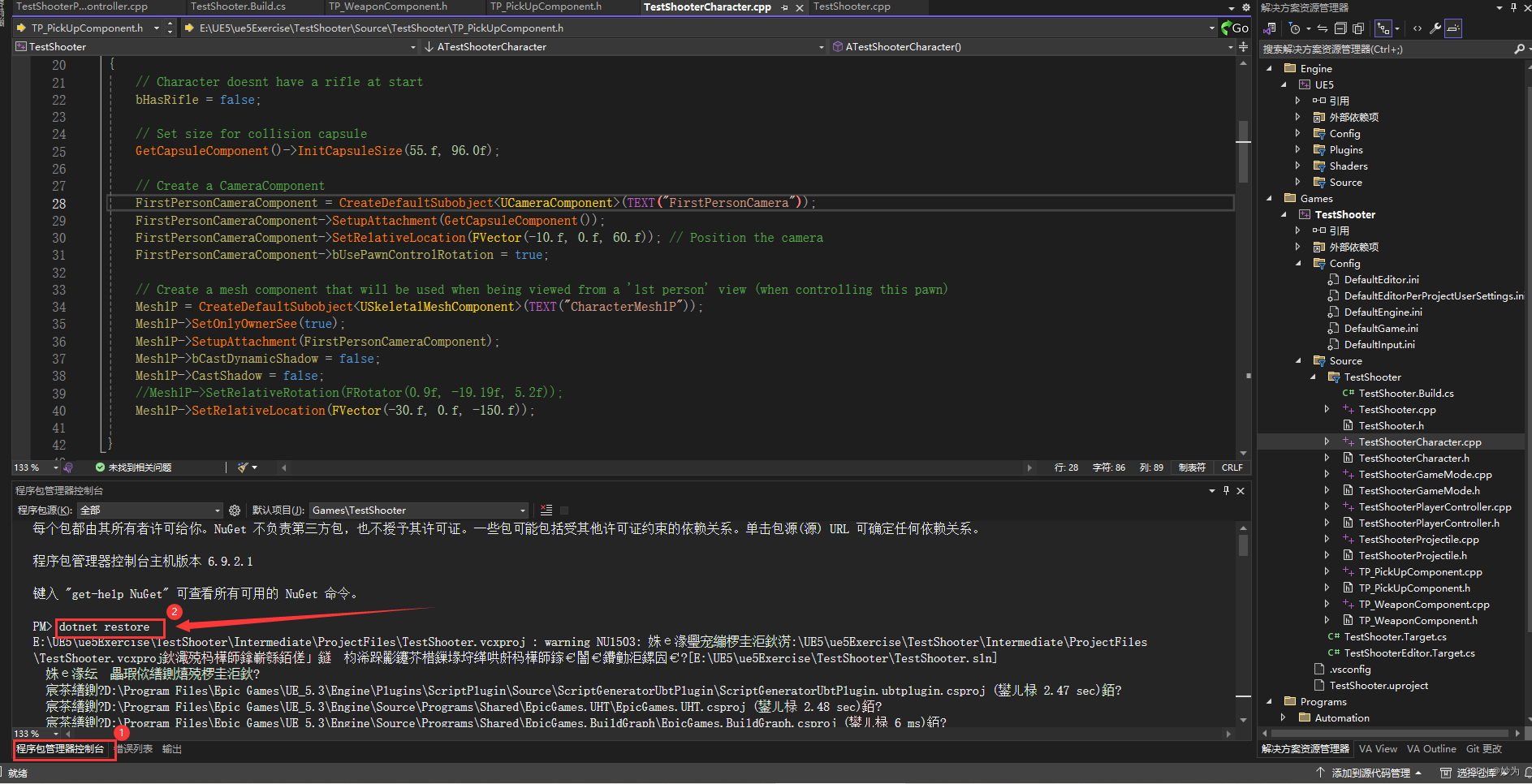Pin the TestShooterCharacter.cpp tab icon

tap(784, 7)
